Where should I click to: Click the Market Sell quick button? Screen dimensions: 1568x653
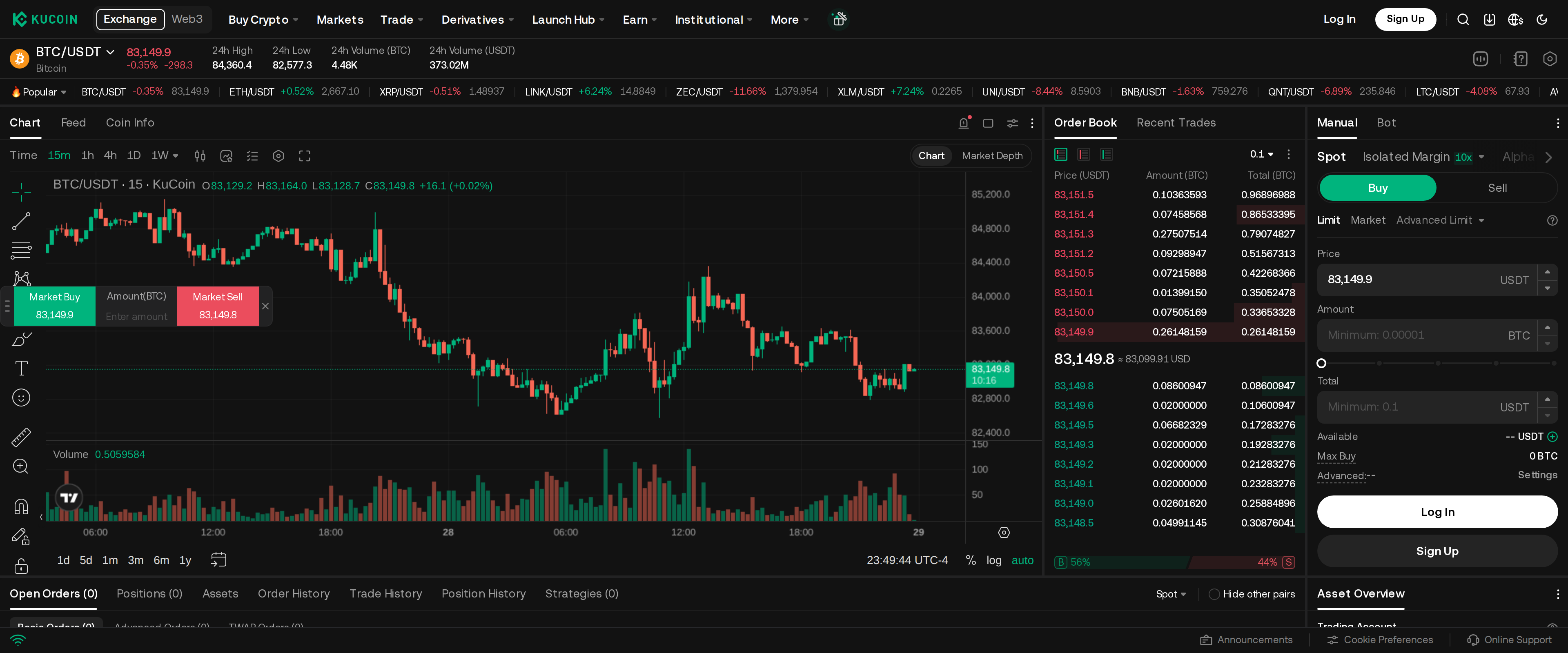pos(217,306)
